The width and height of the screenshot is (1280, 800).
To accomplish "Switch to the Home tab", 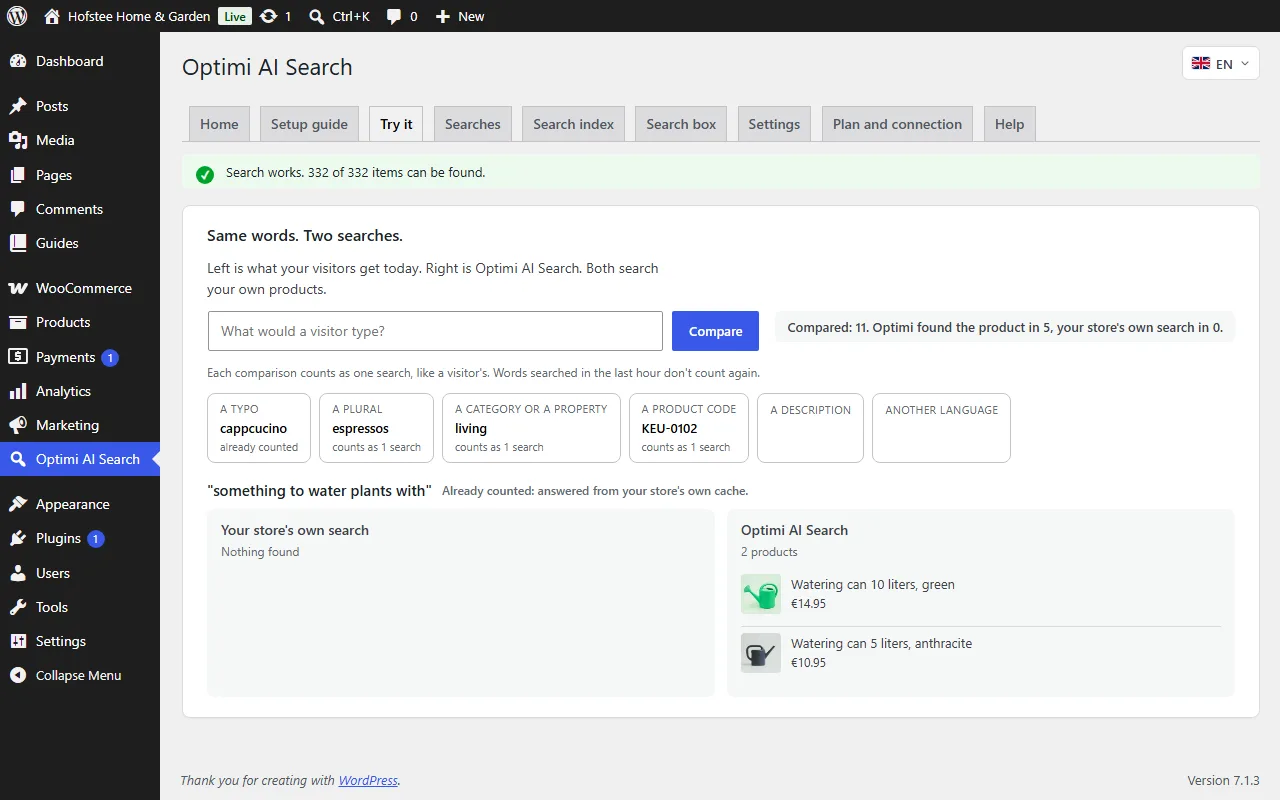I will click(219, 124).
